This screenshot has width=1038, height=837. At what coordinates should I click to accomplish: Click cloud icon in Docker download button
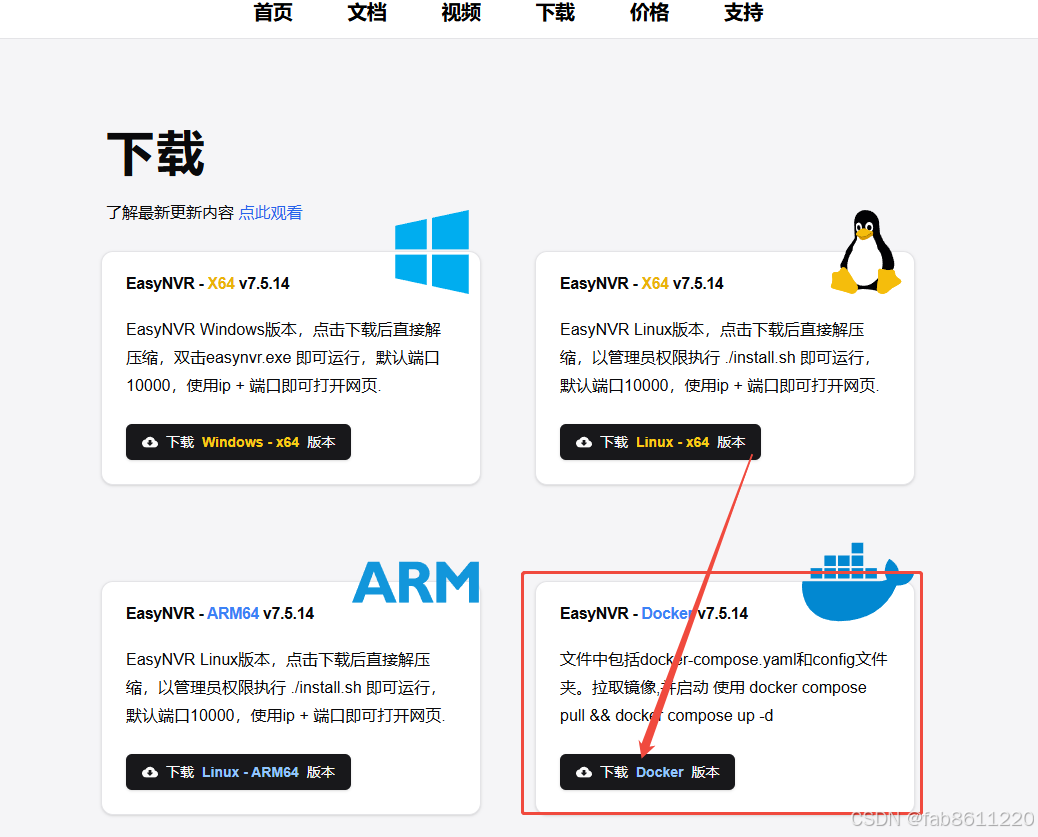pyautogui.click(x=584, y=772)
